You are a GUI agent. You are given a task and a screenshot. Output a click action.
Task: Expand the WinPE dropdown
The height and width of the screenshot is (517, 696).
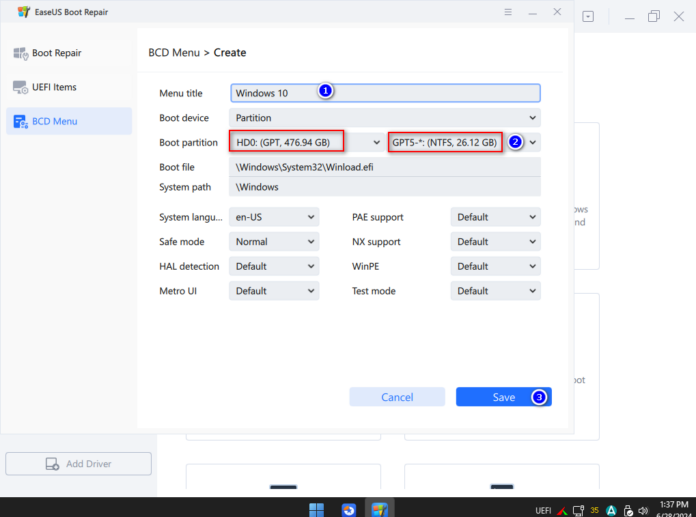coord(496,267)
